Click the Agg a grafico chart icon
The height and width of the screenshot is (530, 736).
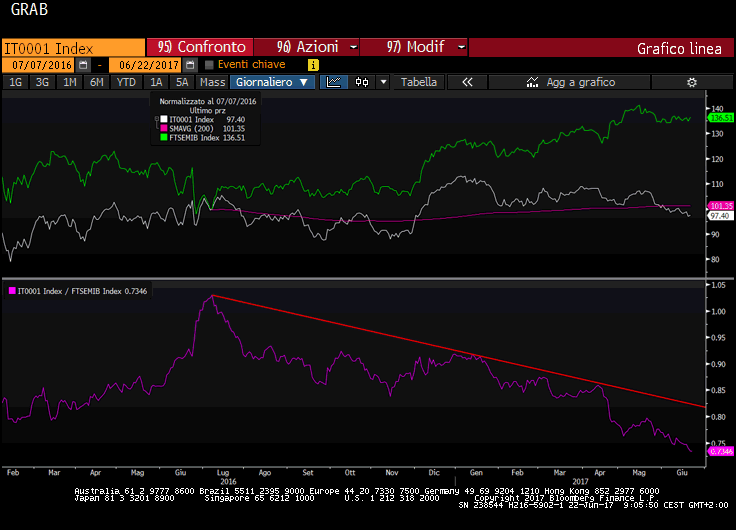(532, 82)
